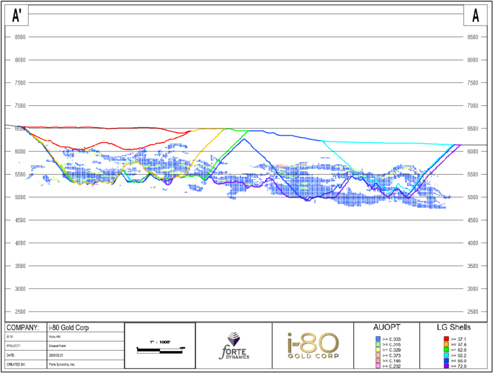Image resolution: width=493 pixels, height=373 pixels.
Task: Click the right axis 3500 label
Action: tap(472, 266)
